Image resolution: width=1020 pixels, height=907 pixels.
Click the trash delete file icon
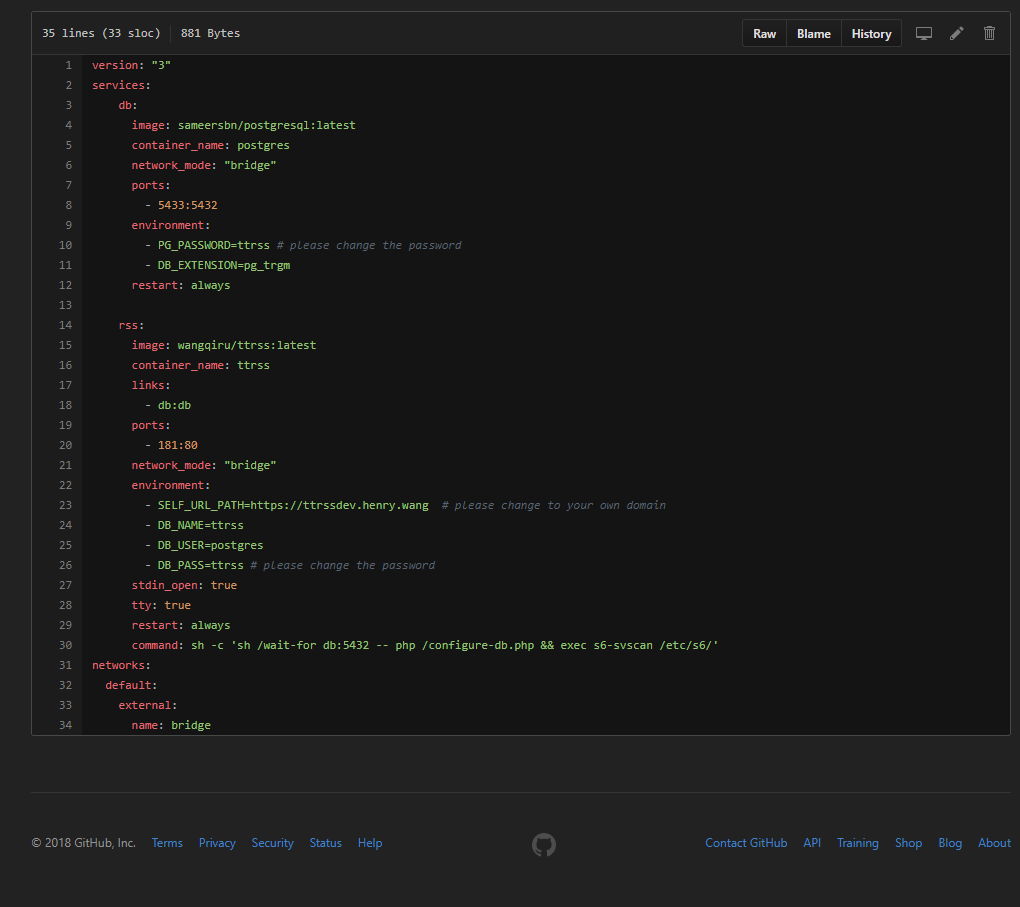coord(989,33)
